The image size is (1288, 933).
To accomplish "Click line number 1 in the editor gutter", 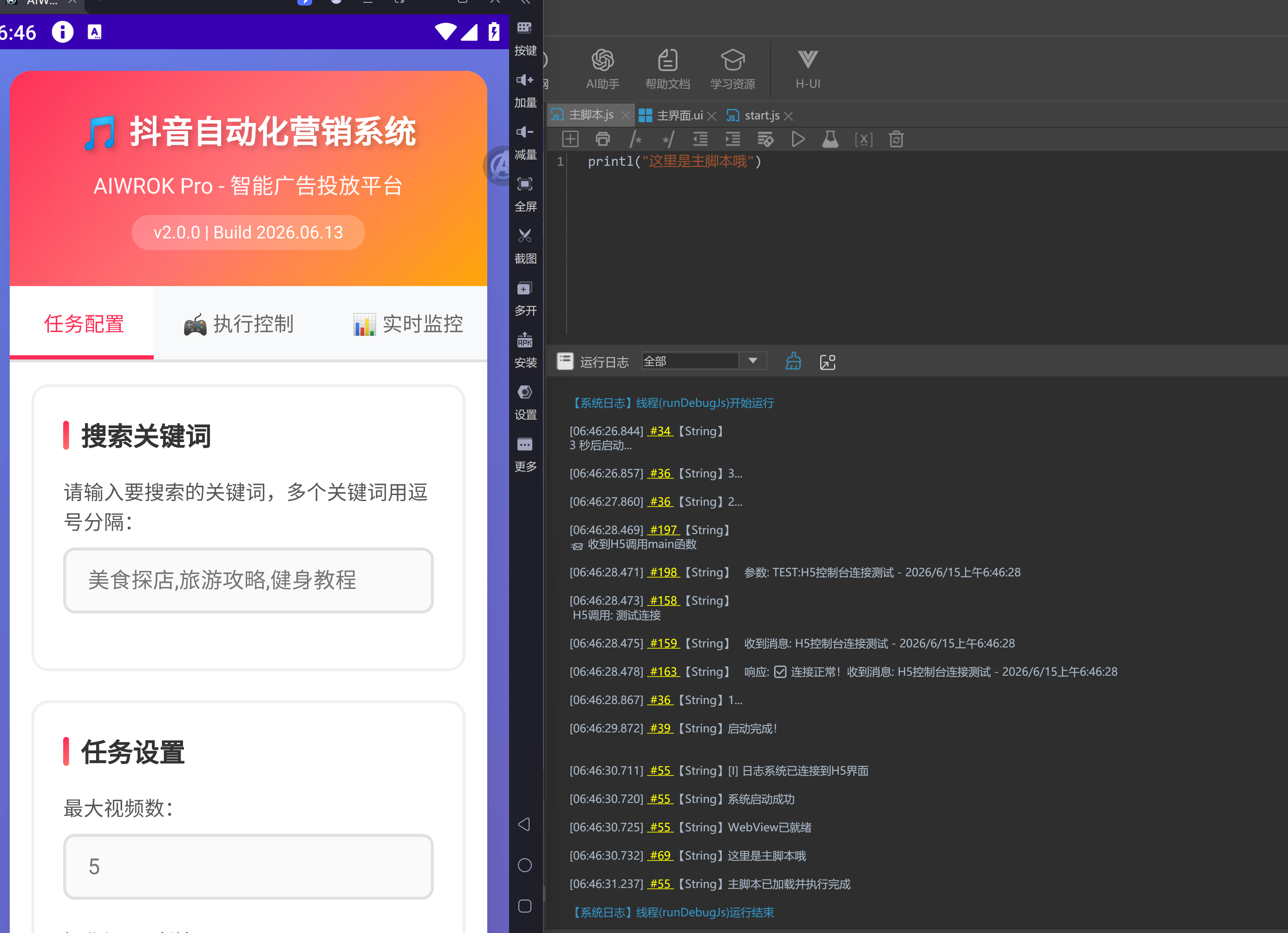I will tap(560, 162).
